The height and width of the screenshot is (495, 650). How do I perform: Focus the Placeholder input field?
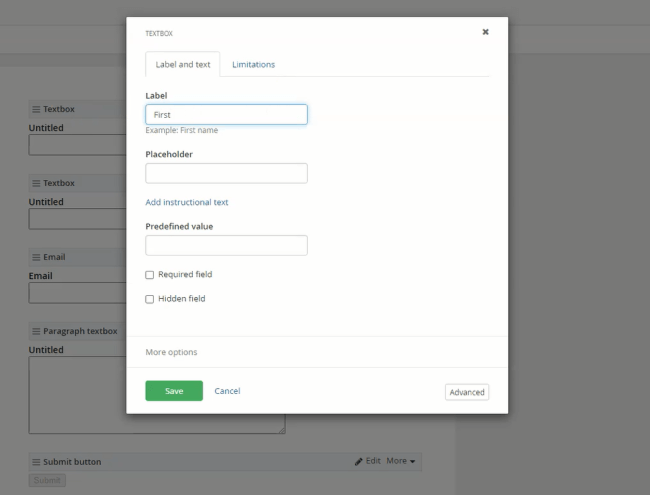(226, 173)
